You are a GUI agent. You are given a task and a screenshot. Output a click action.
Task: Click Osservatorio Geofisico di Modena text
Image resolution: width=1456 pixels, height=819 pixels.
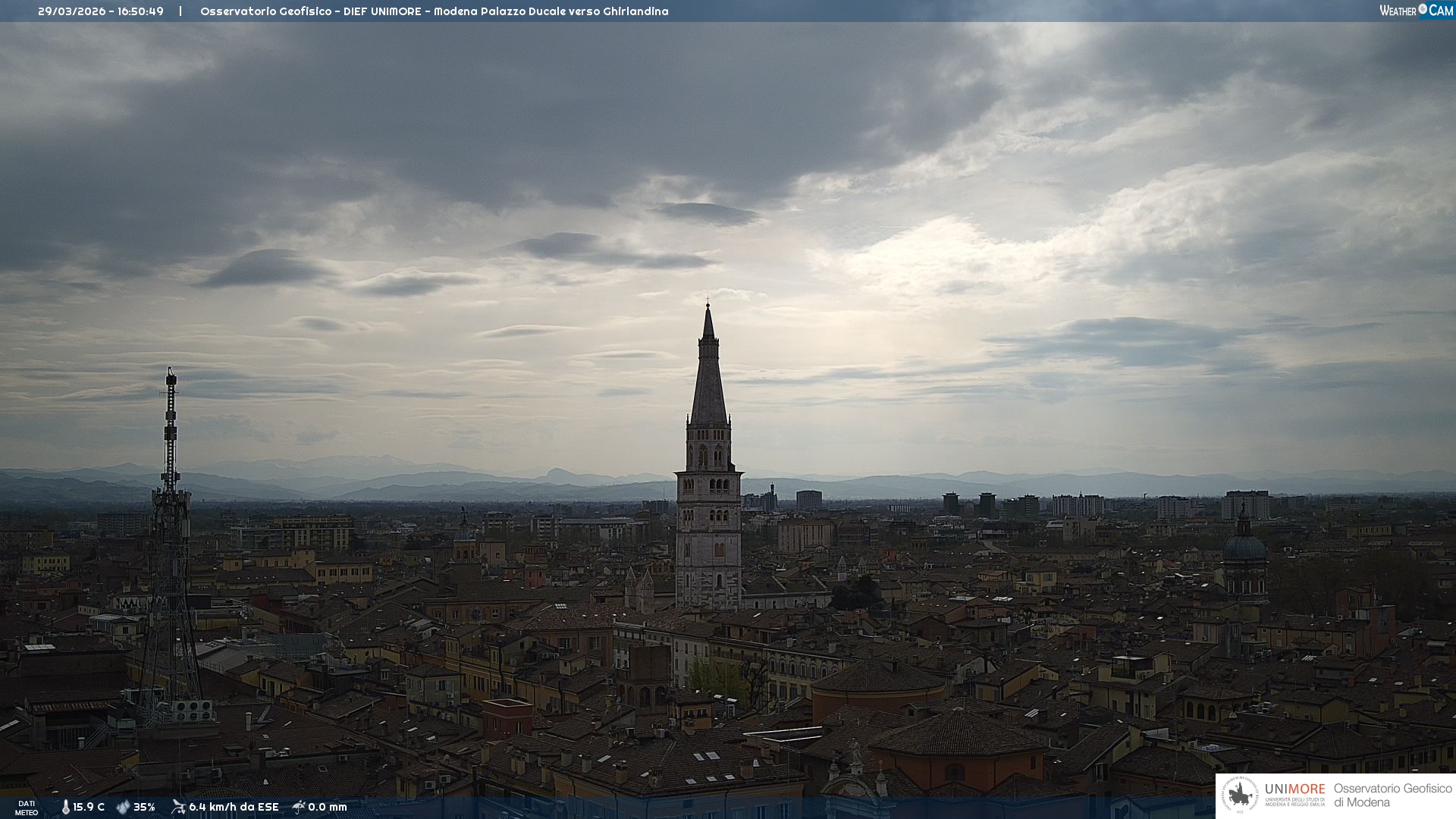(1392, 795)
